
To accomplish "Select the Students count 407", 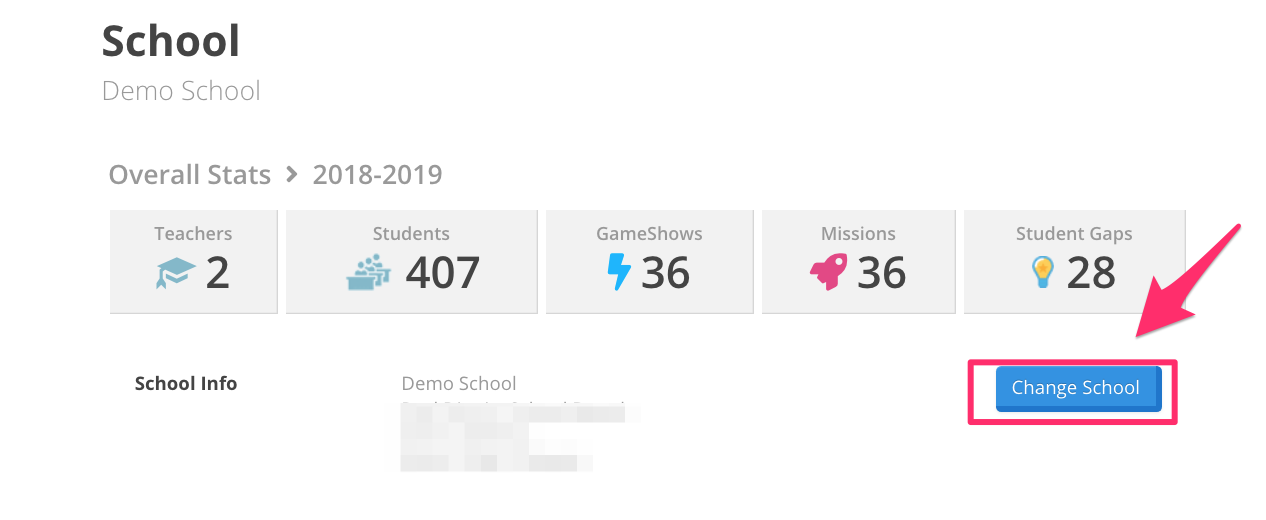I will click(443, 272).
